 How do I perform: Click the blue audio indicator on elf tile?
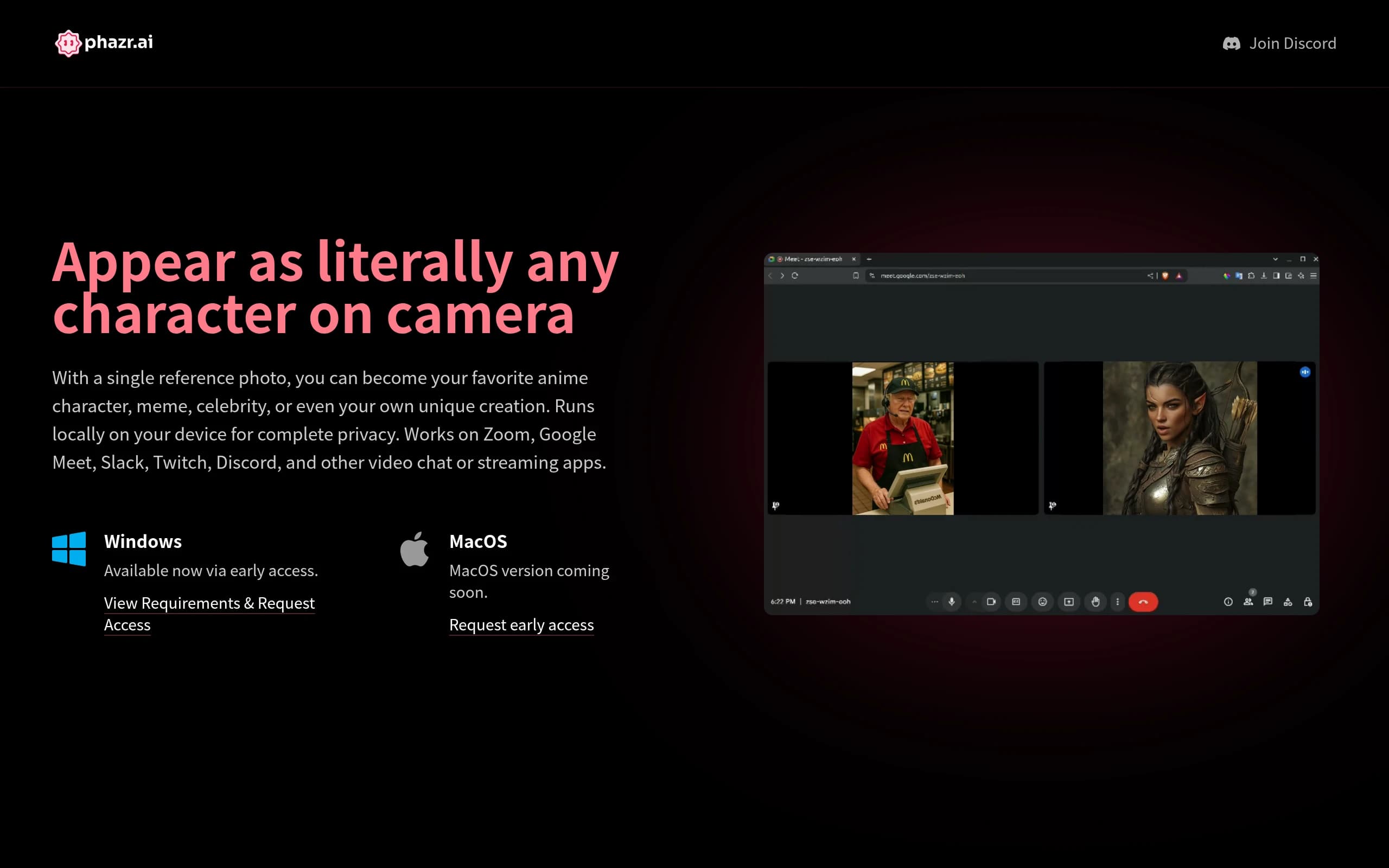pyautogui.click(x=1305, y=372)
